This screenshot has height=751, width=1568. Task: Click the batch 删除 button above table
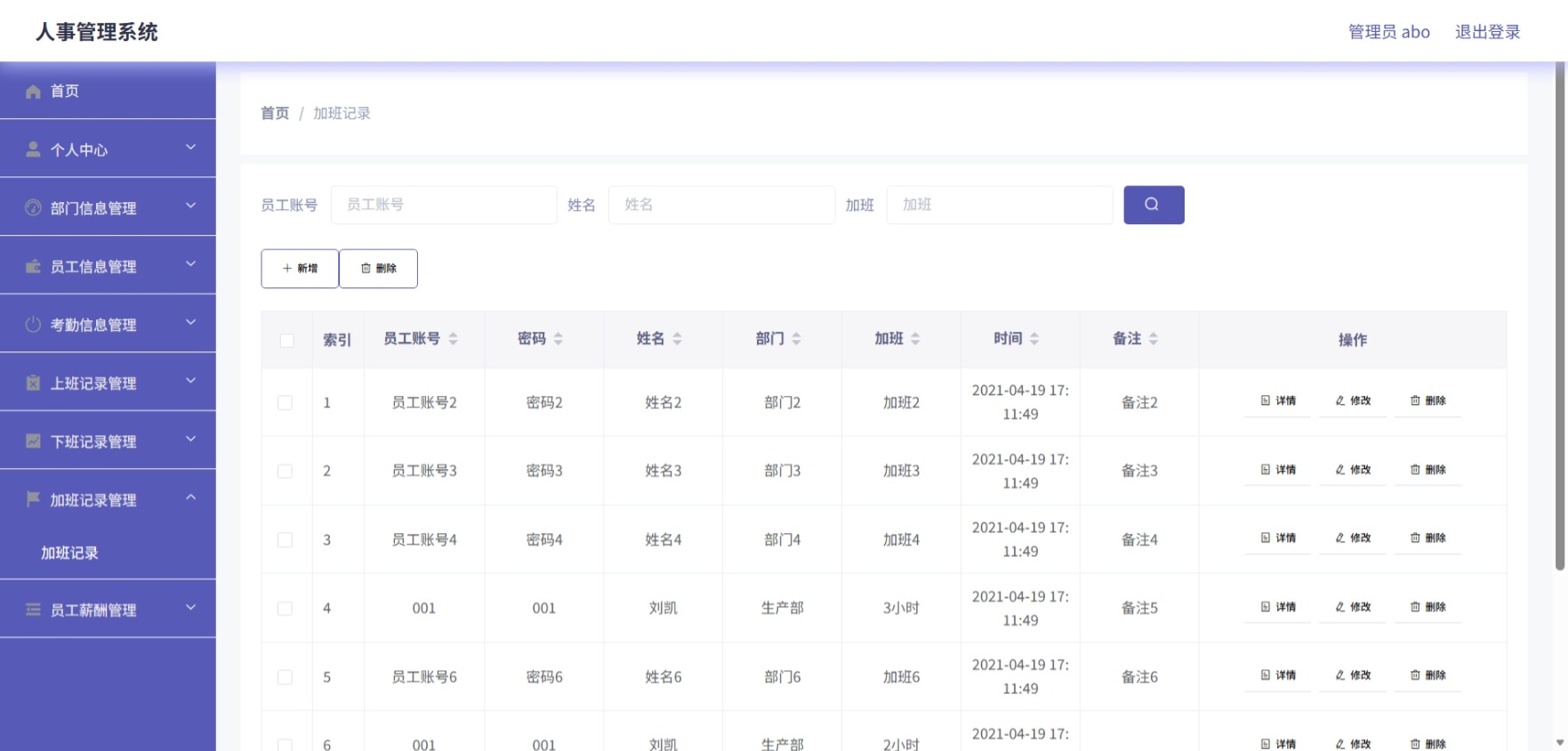378,268
